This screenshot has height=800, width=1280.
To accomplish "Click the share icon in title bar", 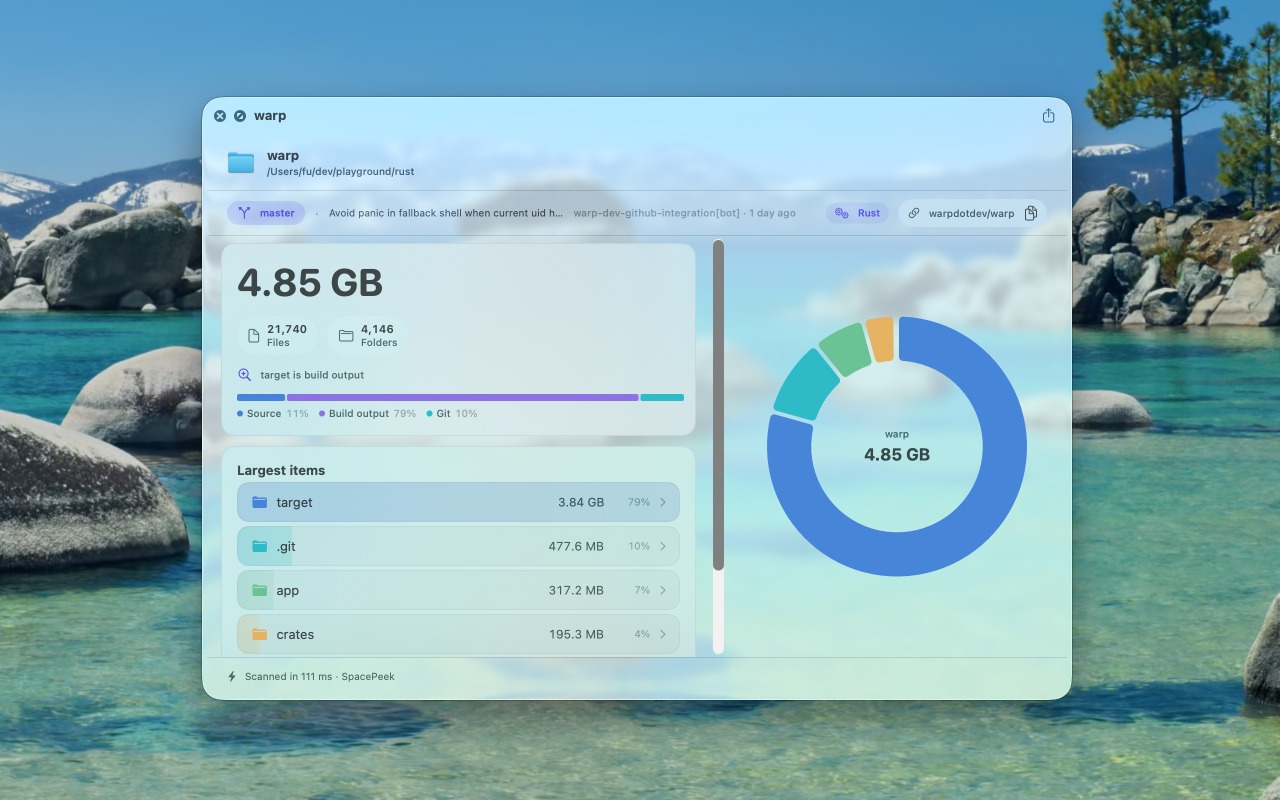I will pyautogui.click(x=1048, y=116).
